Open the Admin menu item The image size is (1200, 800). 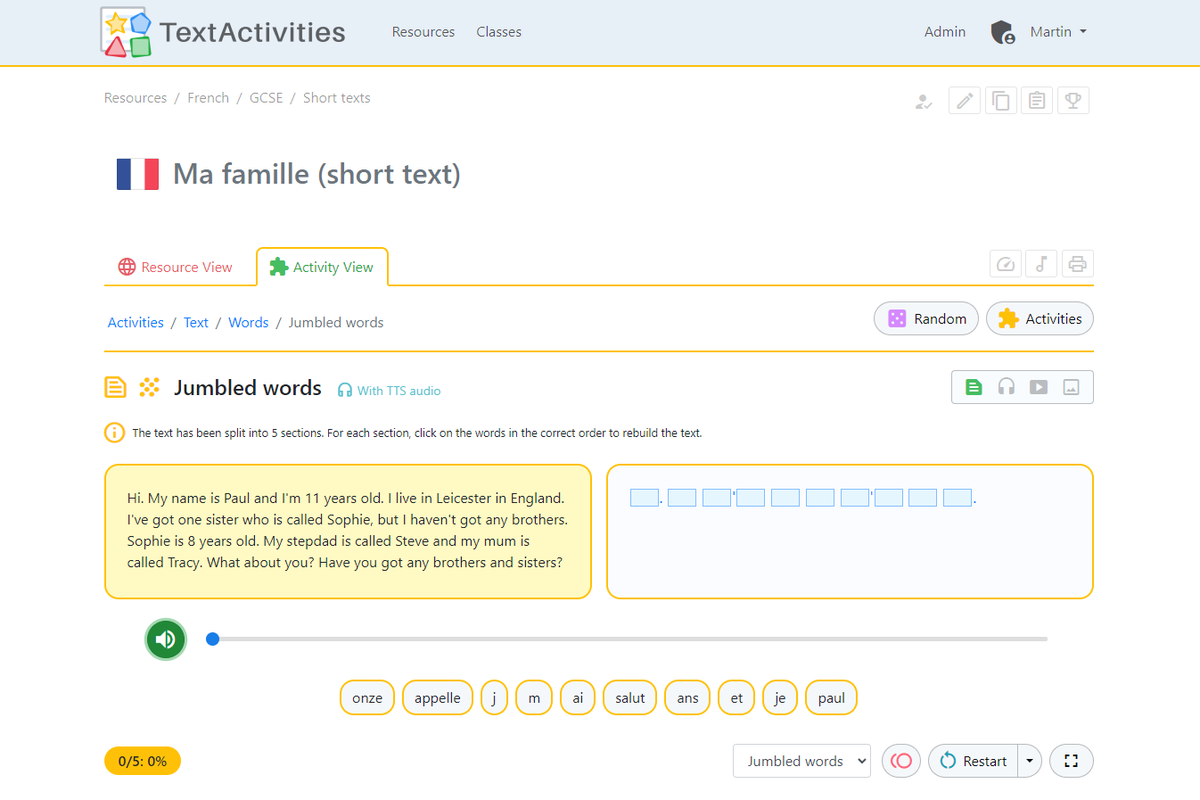pyautogui.click(x=945, y=32)
